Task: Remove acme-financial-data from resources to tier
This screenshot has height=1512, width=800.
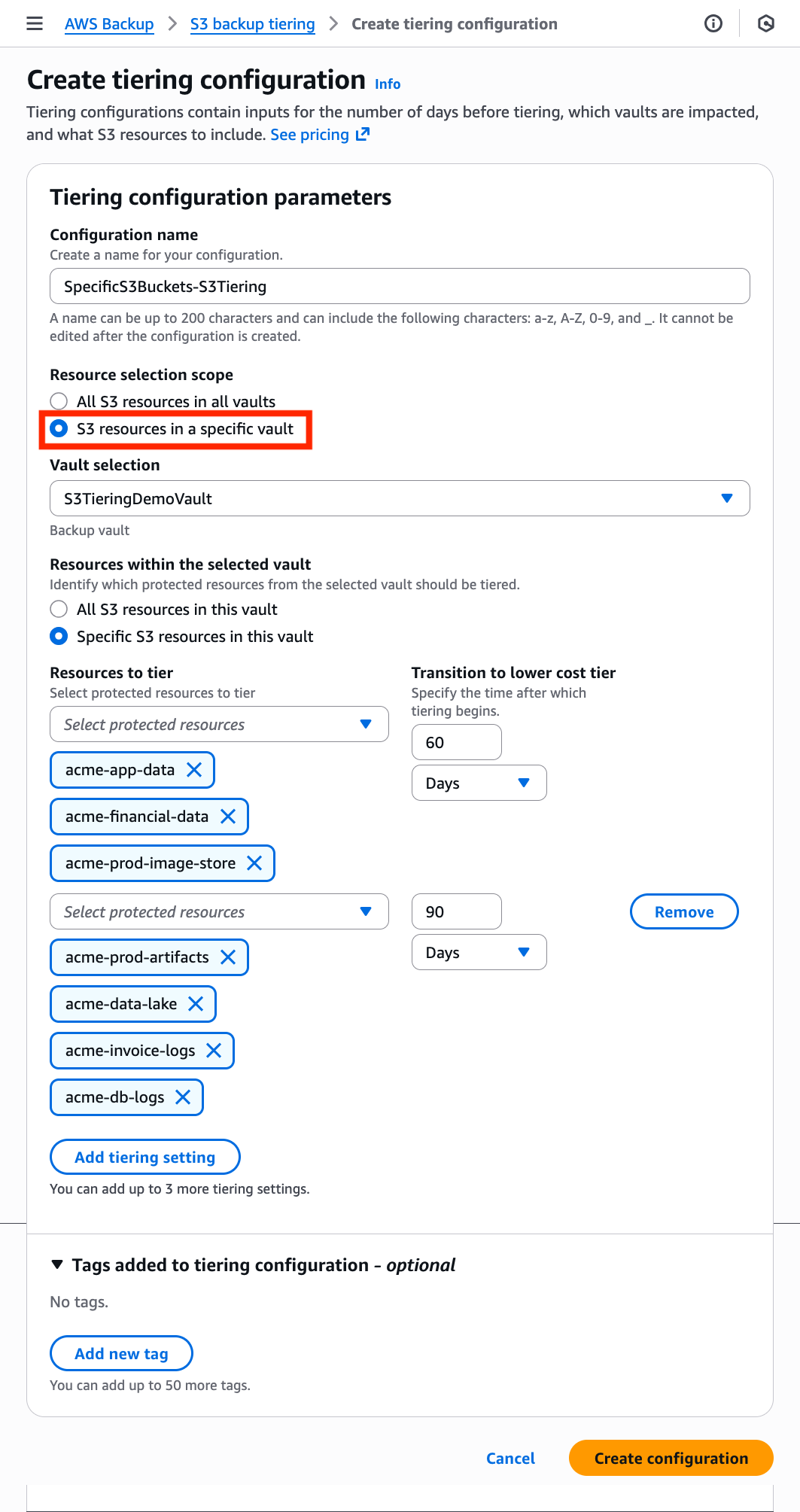Action: pos(227,816)
